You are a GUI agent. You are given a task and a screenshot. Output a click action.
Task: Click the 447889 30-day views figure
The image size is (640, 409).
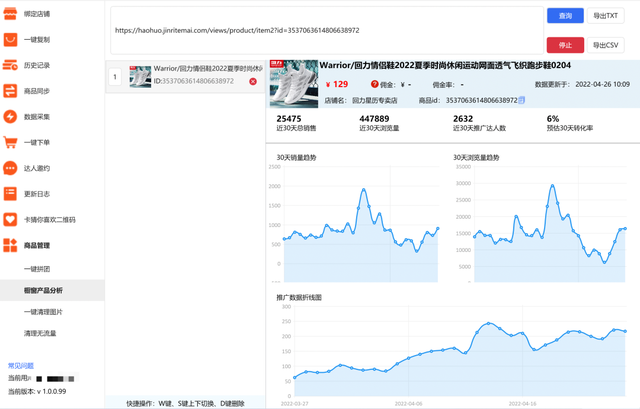[x=374, y=119]
